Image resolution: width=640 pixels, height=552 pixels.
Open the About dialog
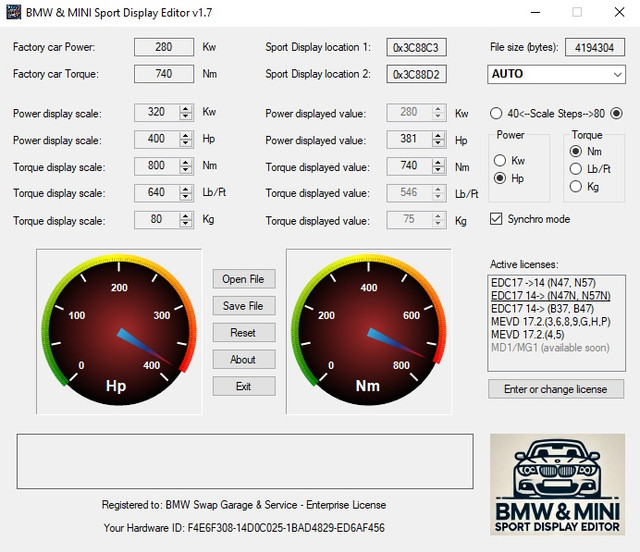[244, 359]
